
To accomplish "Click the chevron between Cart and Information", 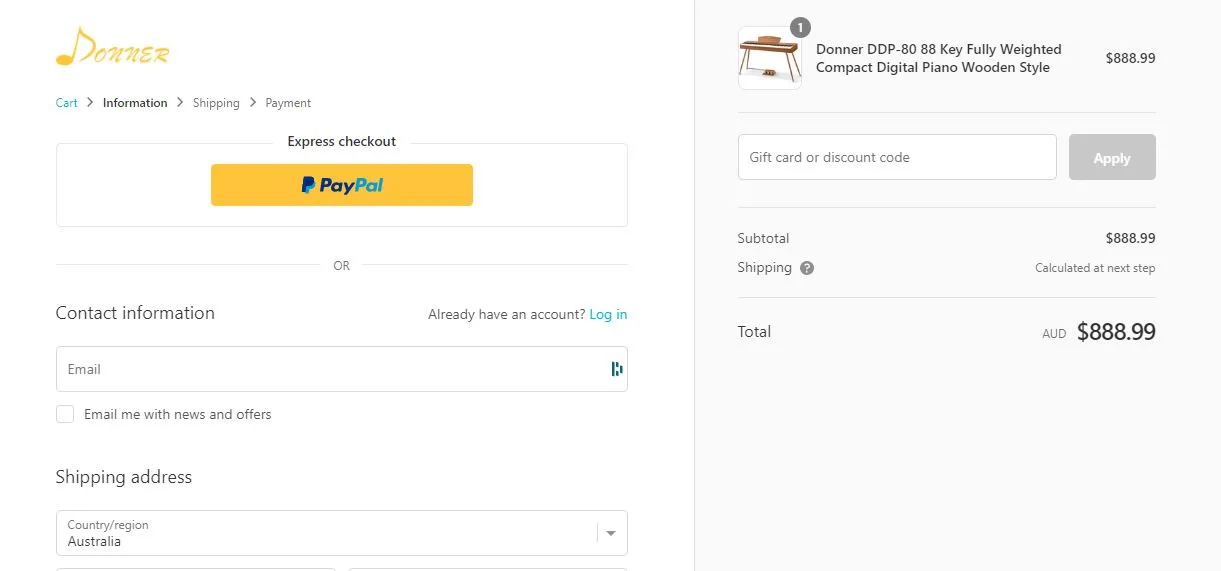I will pos(90,102).
